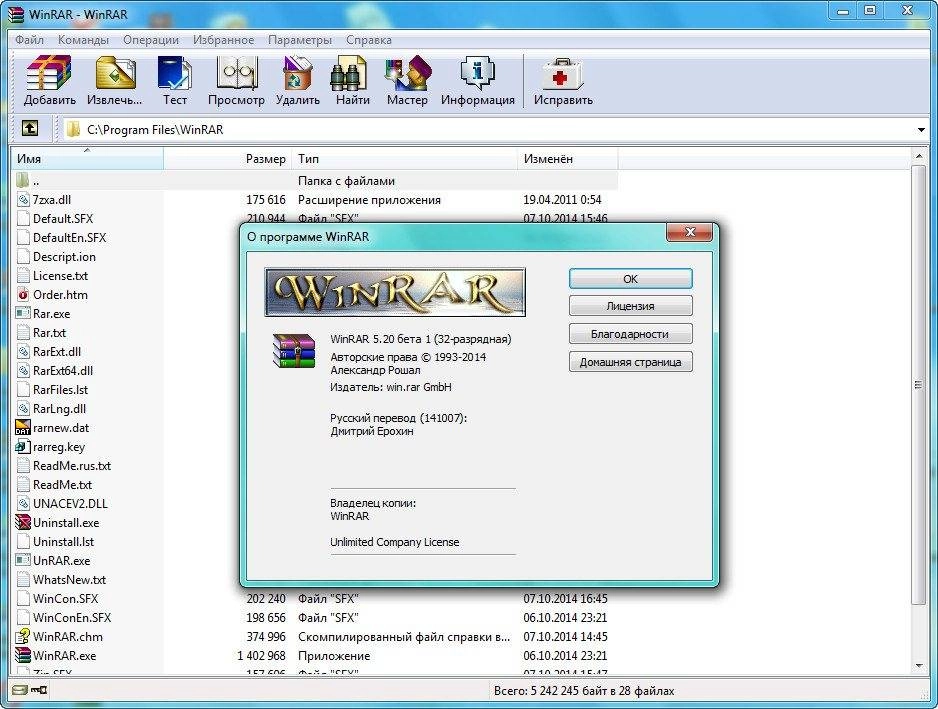Open the Избранное menu
Screen dimensions: 938x709
223,40
